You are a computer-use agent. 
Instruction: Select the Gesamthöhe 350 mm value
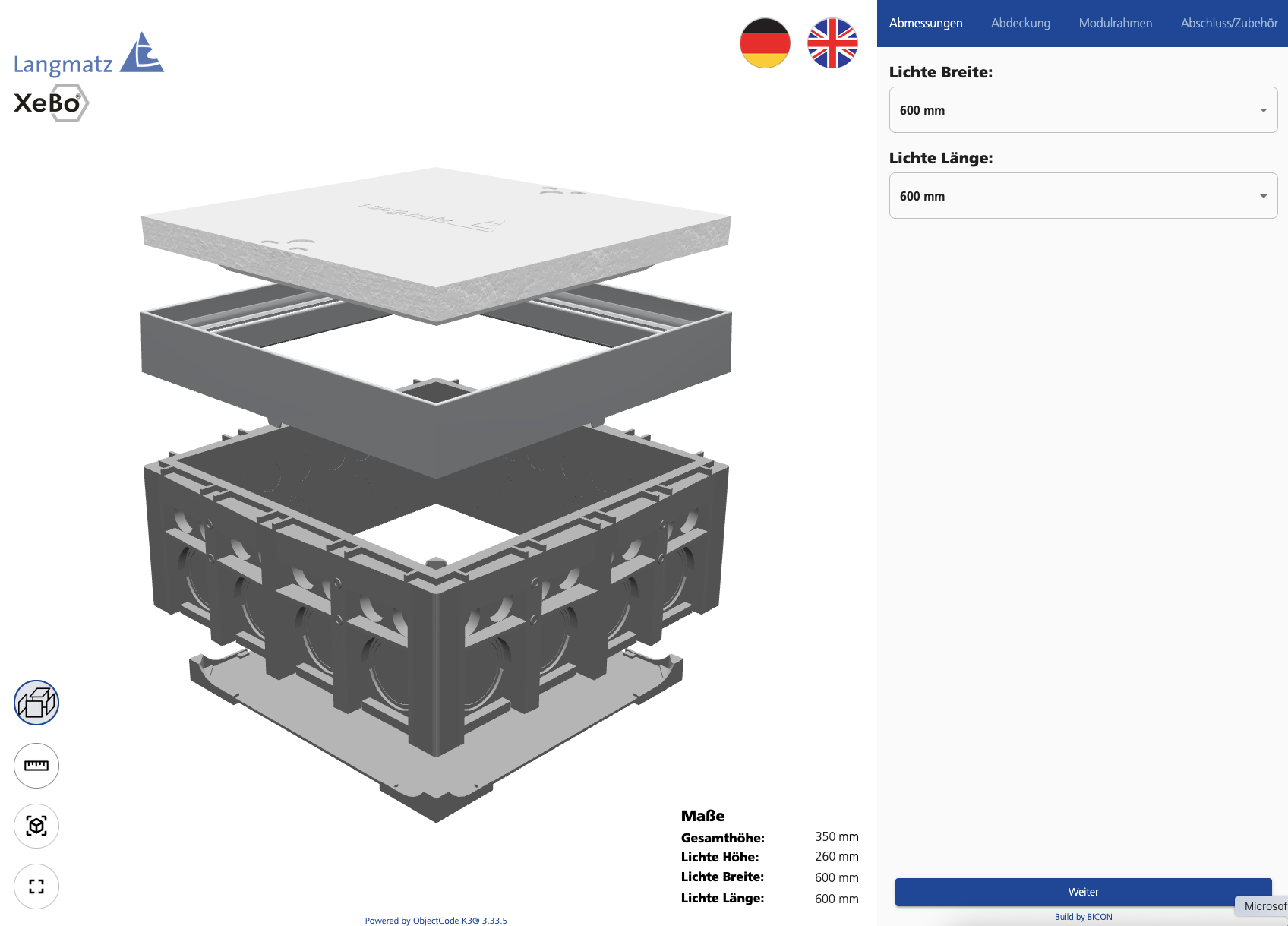[837, 836]
